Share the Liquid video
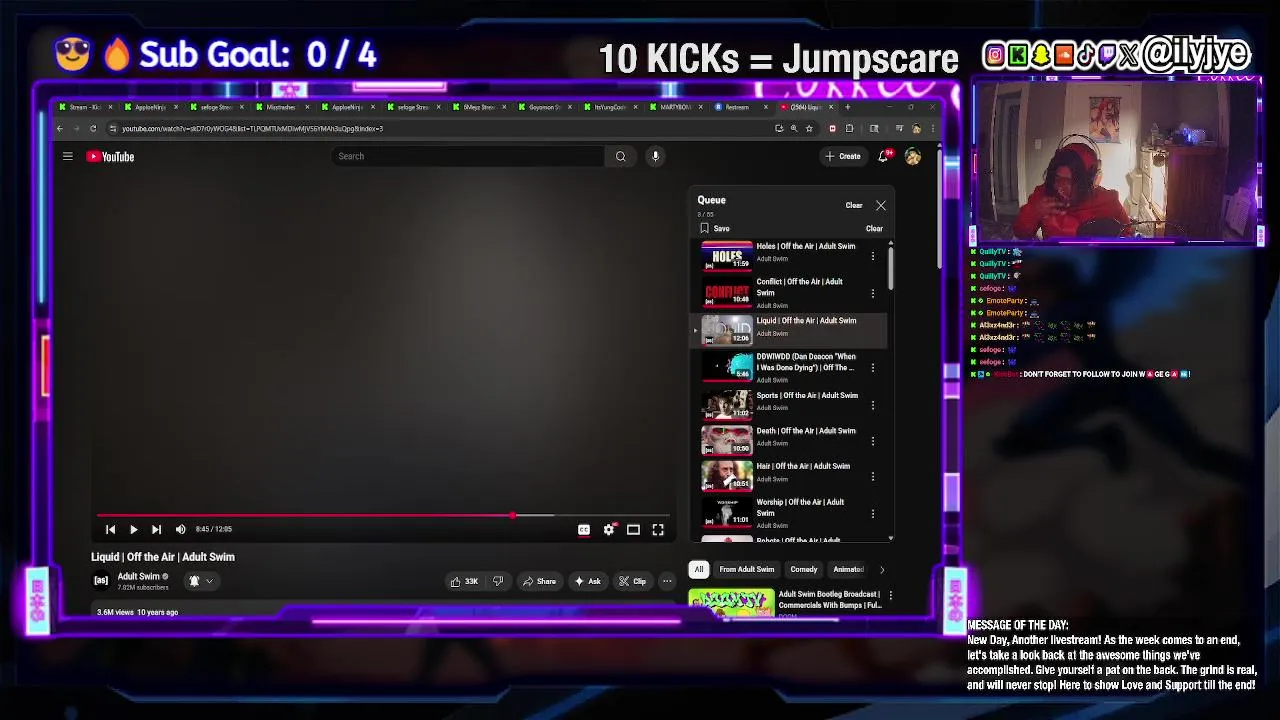Viewport: 1280px width, 720px height. point(540,581)
